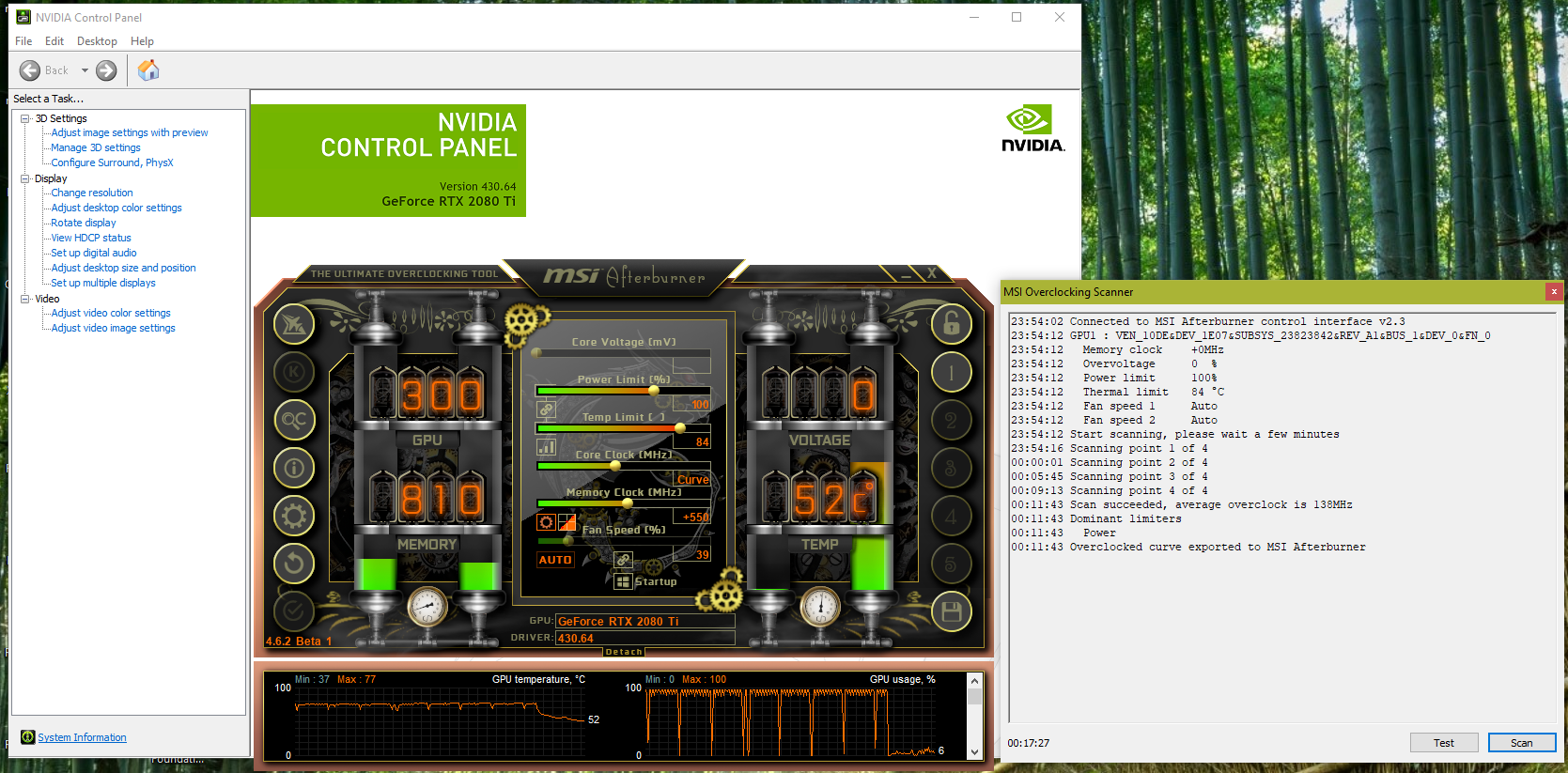1568x773 pixels.
Task: Open Change resolution page
Action: pyautogui.click(x=92, y=193)
